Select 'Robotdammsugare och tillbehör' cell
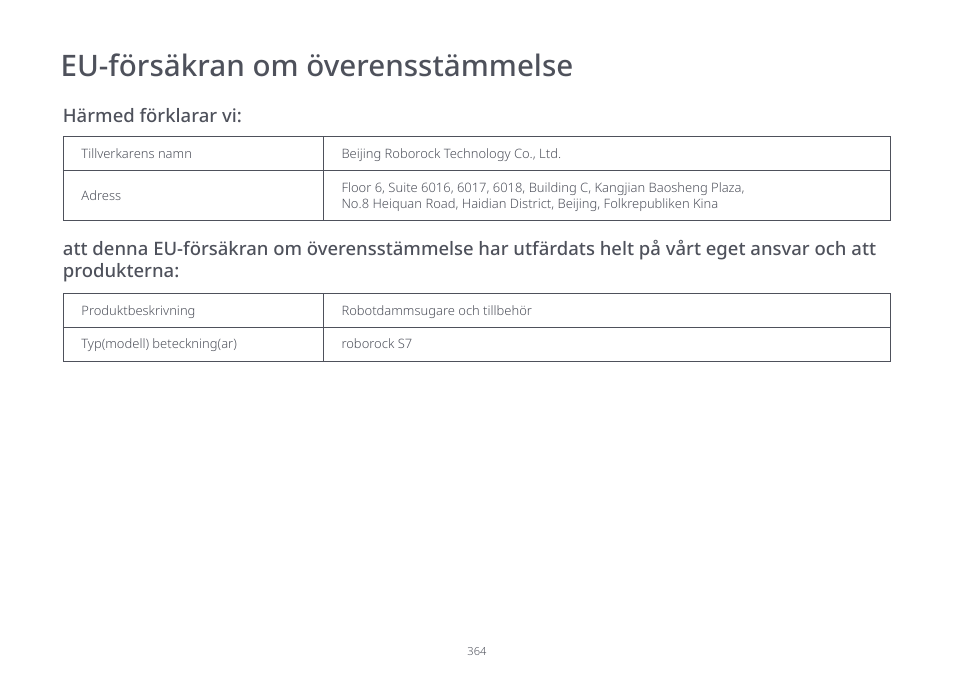 coord(607,311)
